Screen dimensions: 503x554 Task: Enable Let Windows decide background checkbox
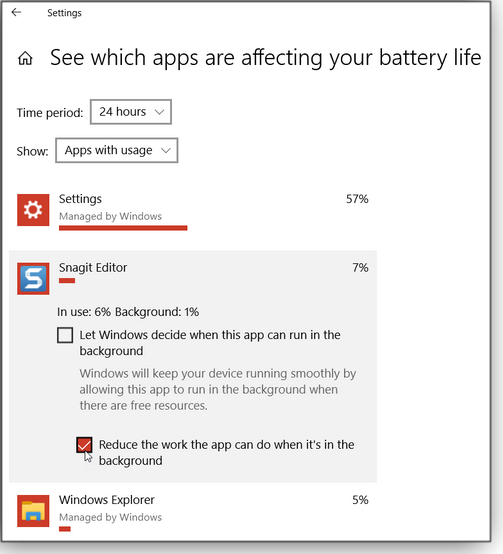65,335
